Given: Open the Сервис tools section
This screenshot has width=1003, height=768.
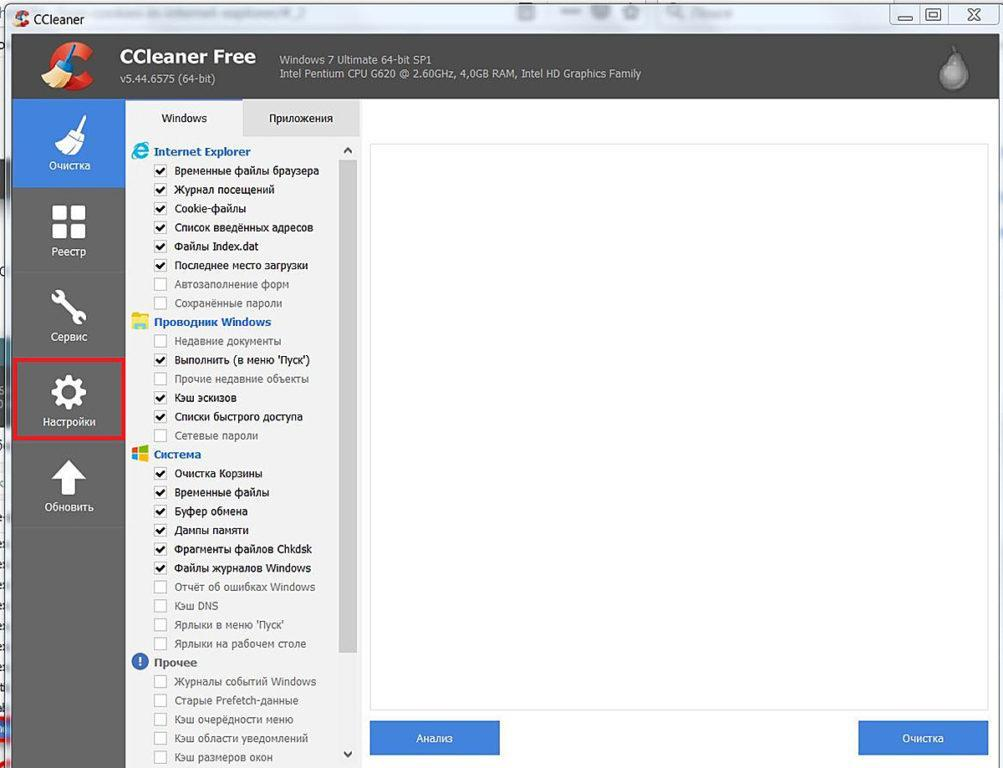Looking at the screenshot, I should tap(68, 315).
